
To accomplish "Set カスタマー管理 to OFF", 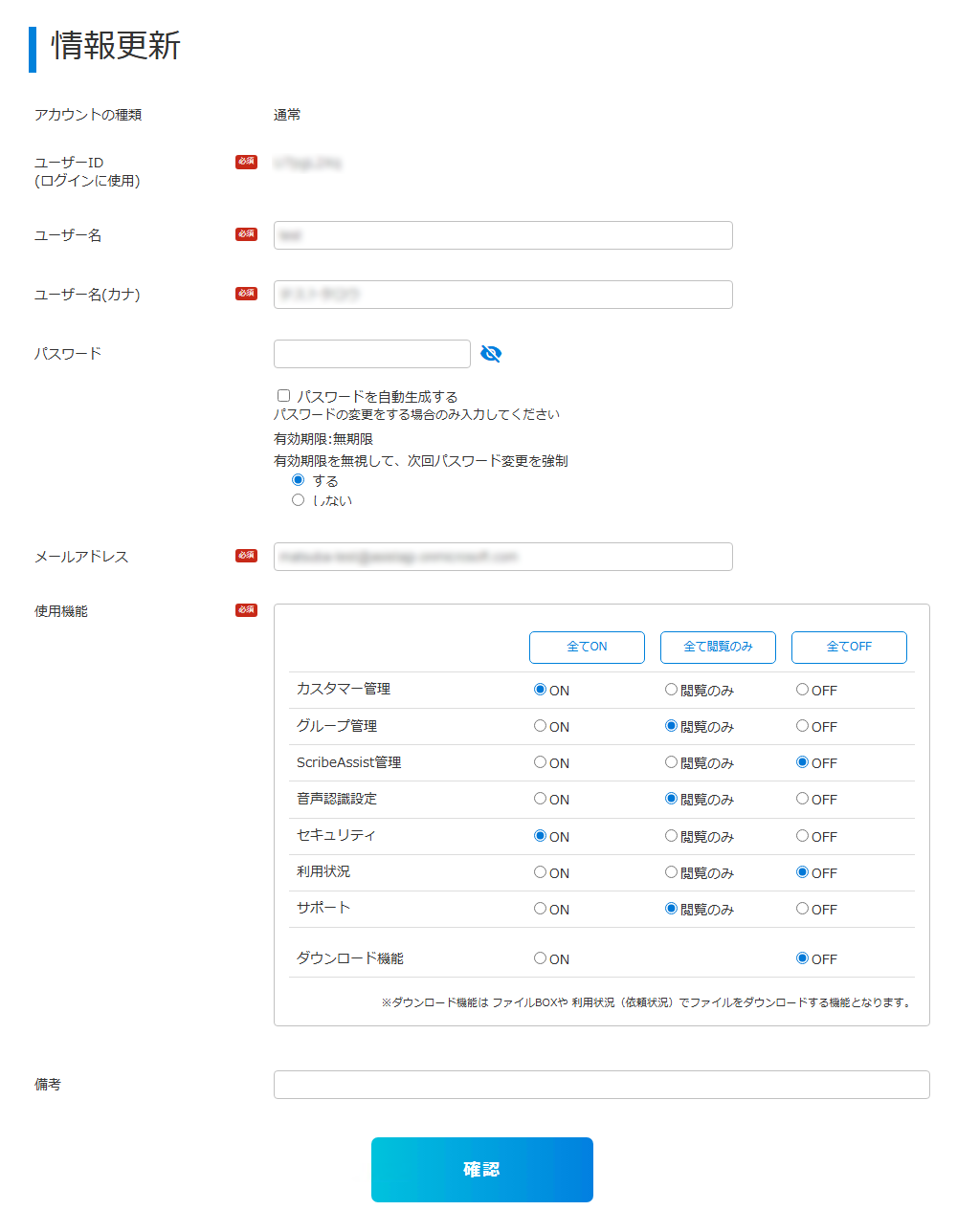I will coord(803,690).
